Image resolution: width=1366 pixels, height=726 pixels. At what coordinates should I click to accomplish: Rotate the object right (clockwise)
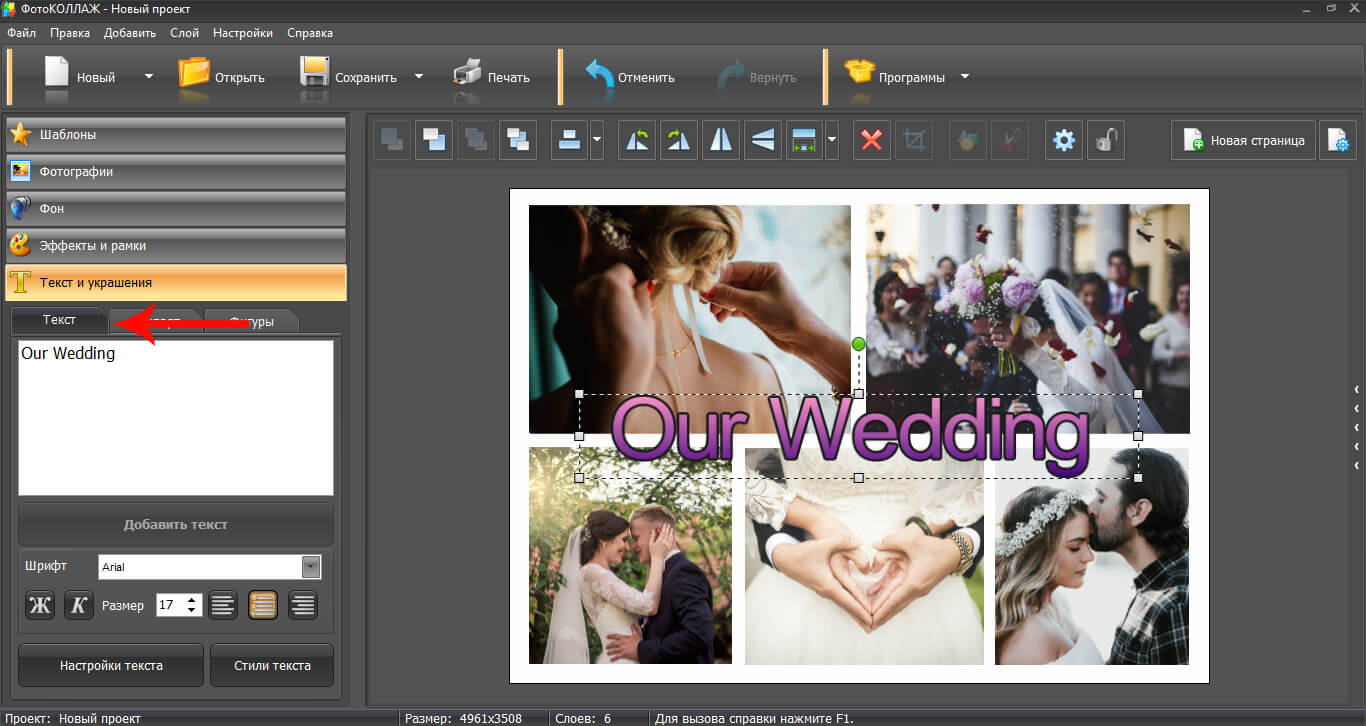[x=679, y=140]
